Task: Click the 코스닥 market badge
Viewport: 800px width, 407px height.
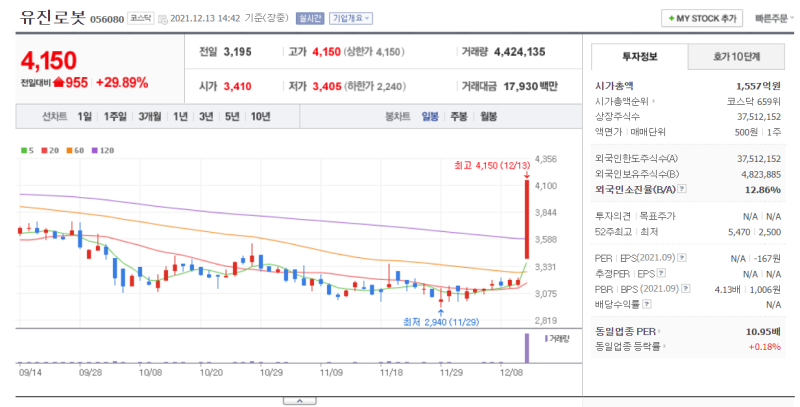Action: tap(140, 18)
